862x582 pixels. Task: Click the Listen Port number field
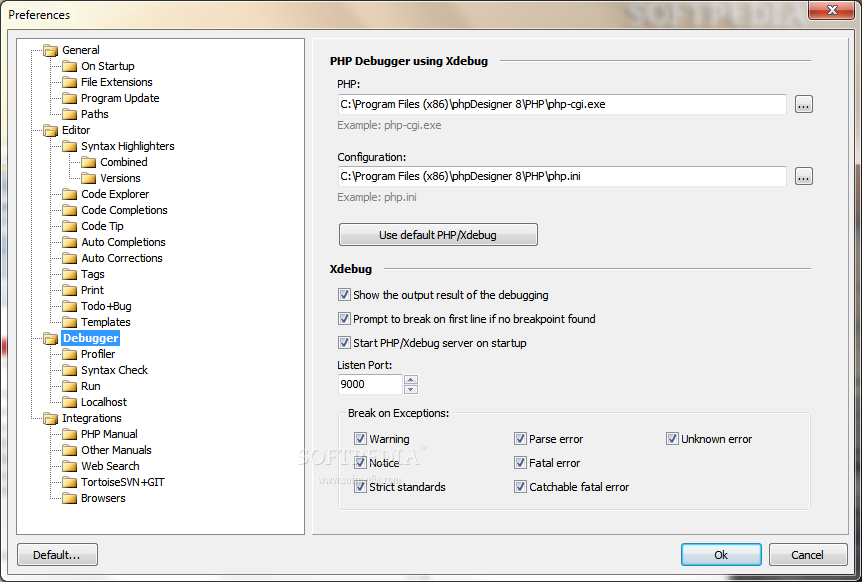(x=370, y=384)
